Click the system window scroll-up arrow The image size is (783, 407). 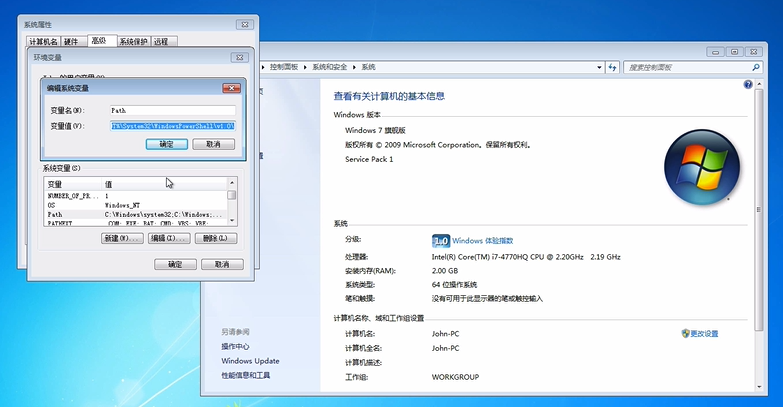[x=759, y=85]
